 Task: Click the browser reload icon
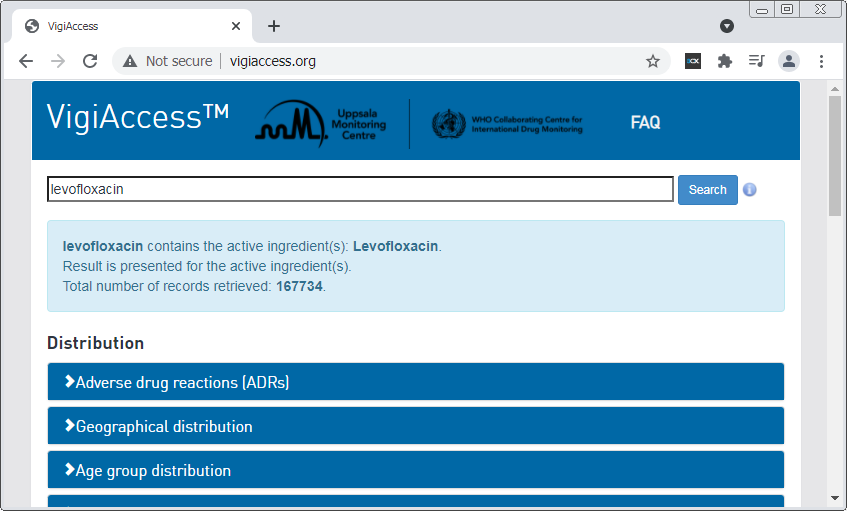point(90,61)
